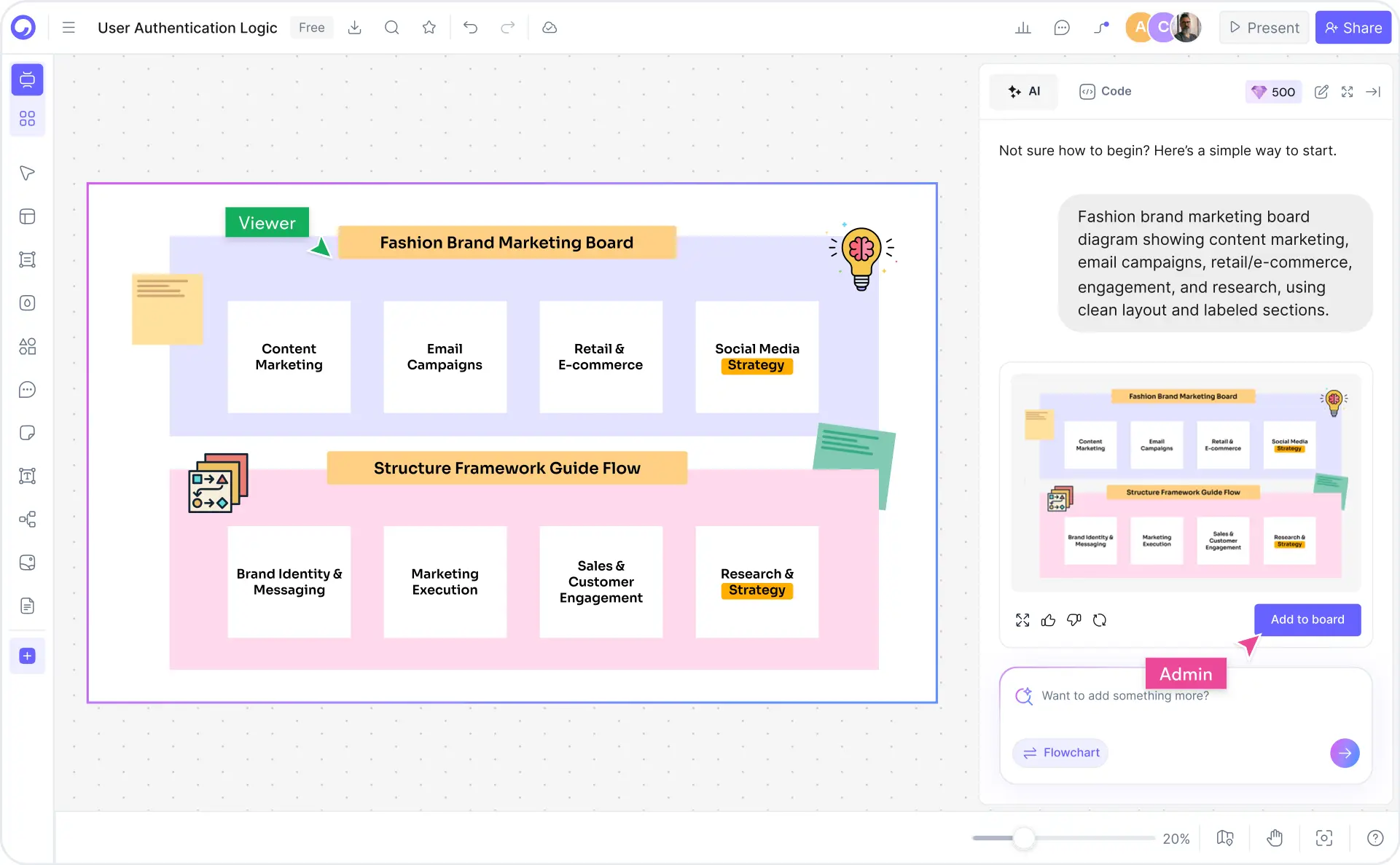Select the cursor selection tool
The image size is (1400, 865).
point(27,173)
